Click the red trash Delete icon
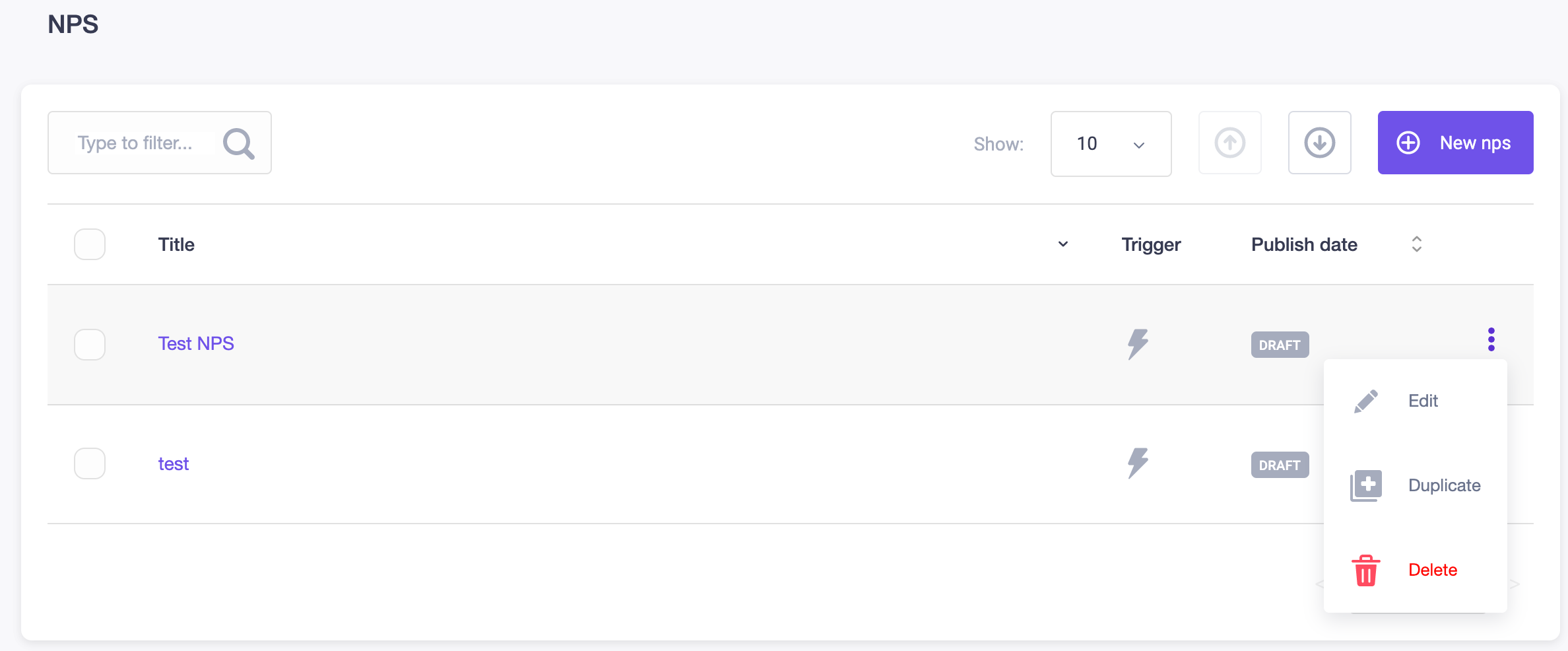Image resolution: width=1568 pixels, height=651 pixels. [x=1365, y=570]
